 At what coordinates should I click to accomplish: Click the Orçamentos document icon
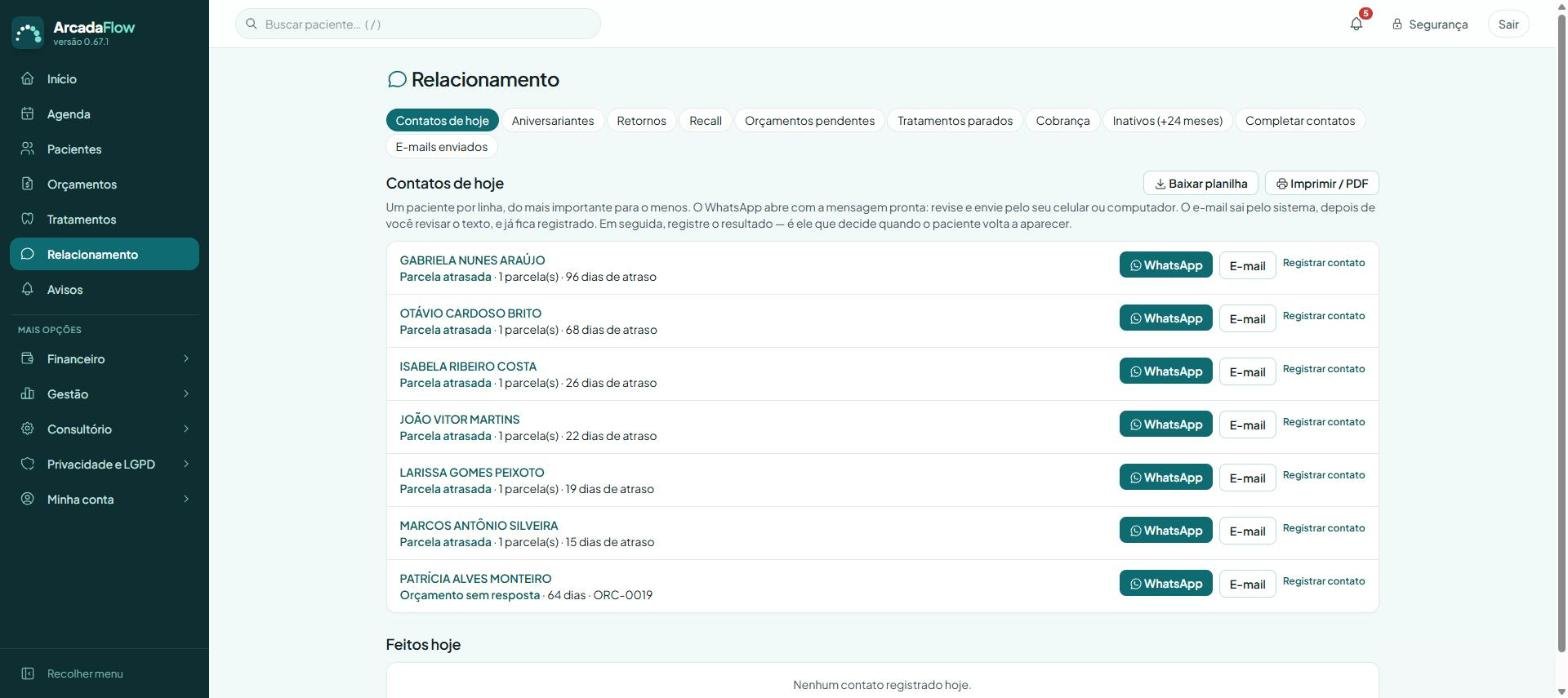click(x=28, y=184)
